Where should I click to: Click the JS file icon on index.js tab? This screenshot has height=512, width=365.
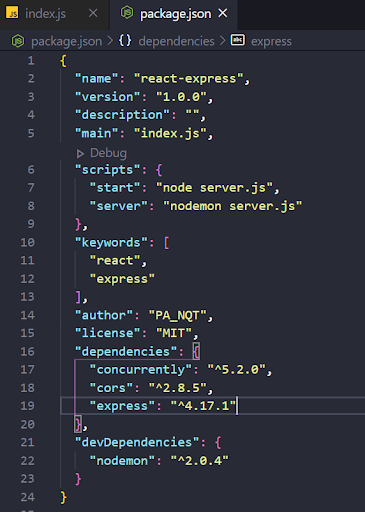point(12,13)
